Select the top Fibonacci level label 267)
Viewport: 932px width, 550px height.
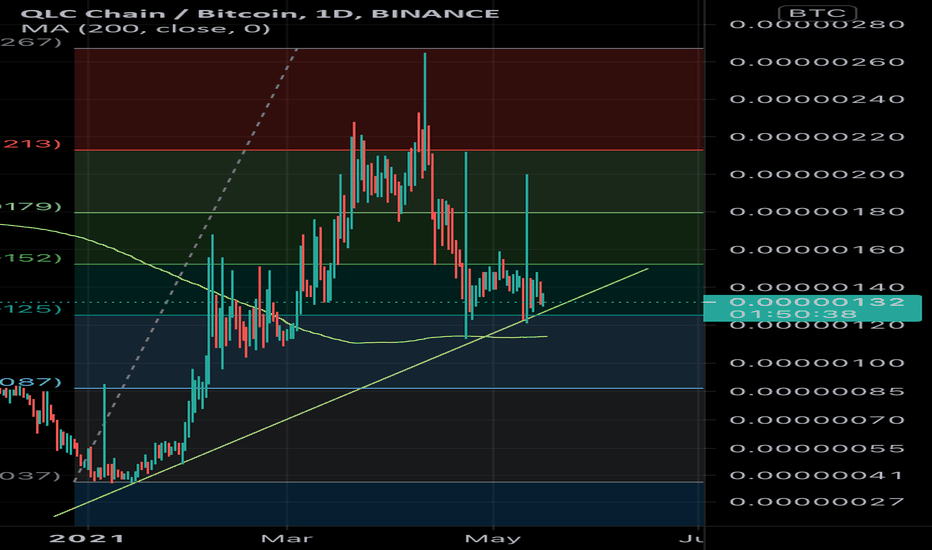31,42
